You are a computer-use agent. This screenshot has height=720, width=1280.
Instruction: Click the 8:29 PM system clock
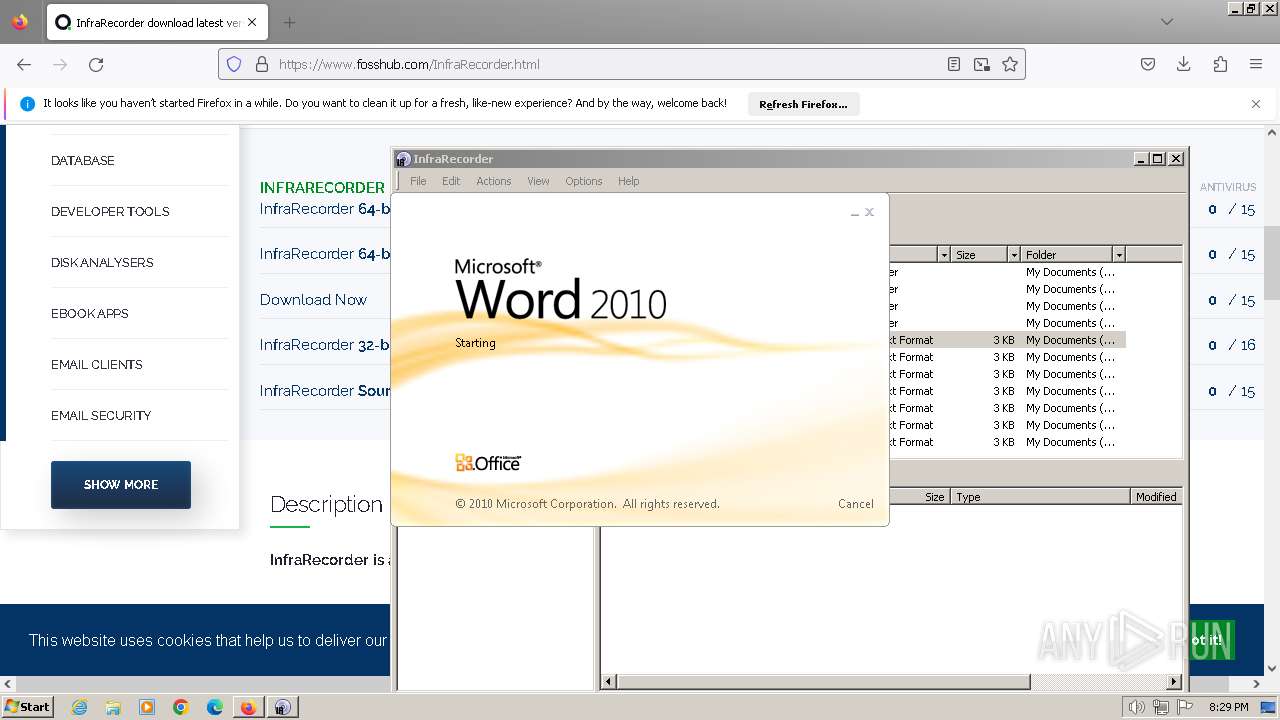[x=1228, y=707]
